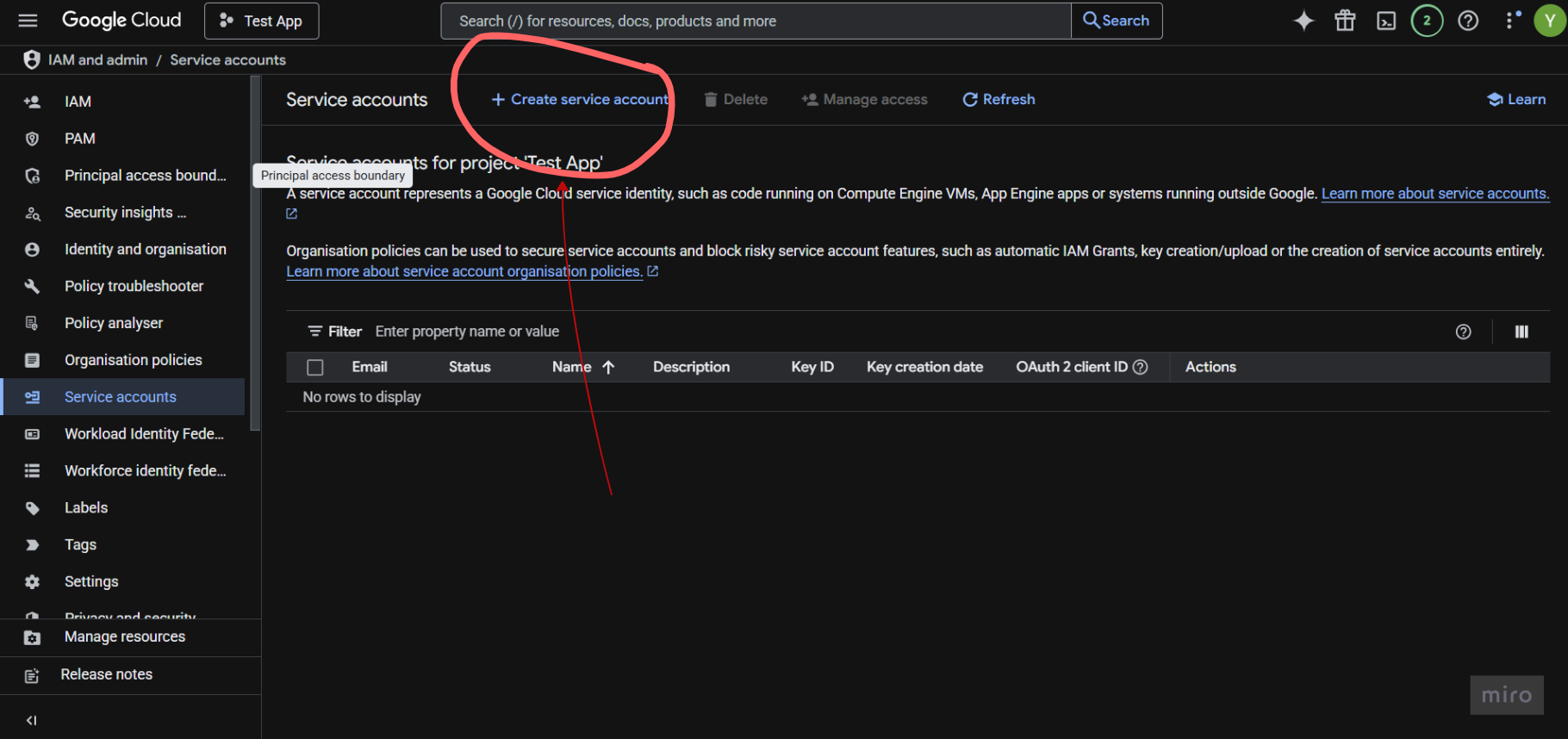This screenshot has height=739, width=1568.
Task: Click the Manage resources icon
Action: click(x=32, y=637)
